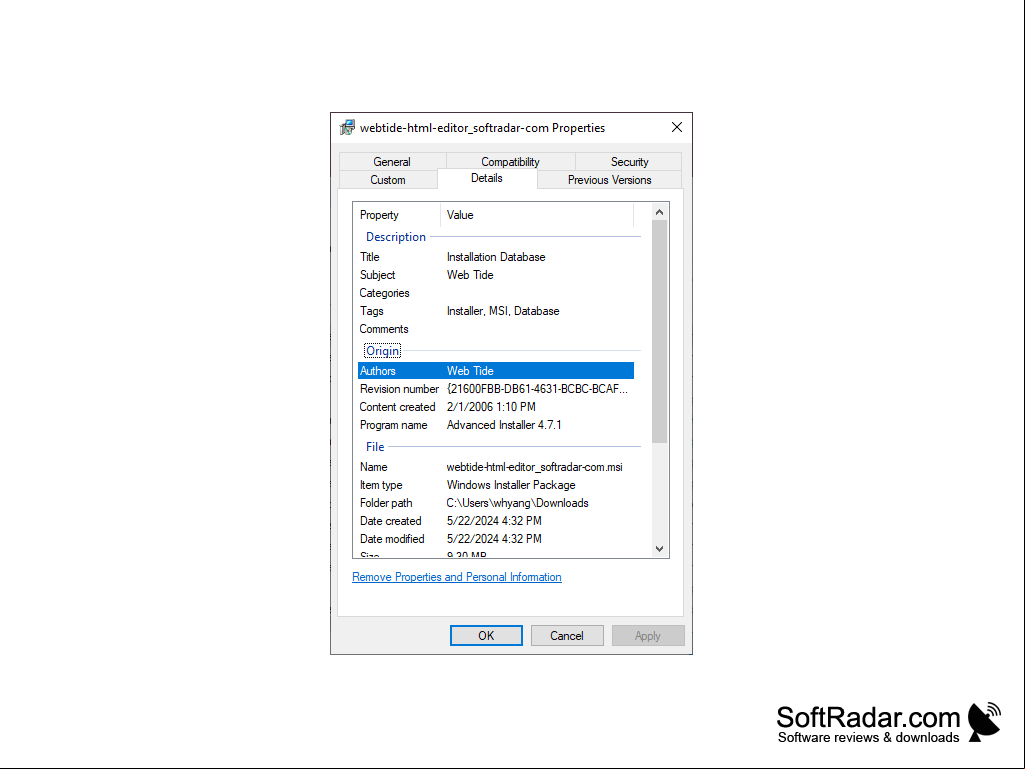Go to the Security tab

[630, 162]
